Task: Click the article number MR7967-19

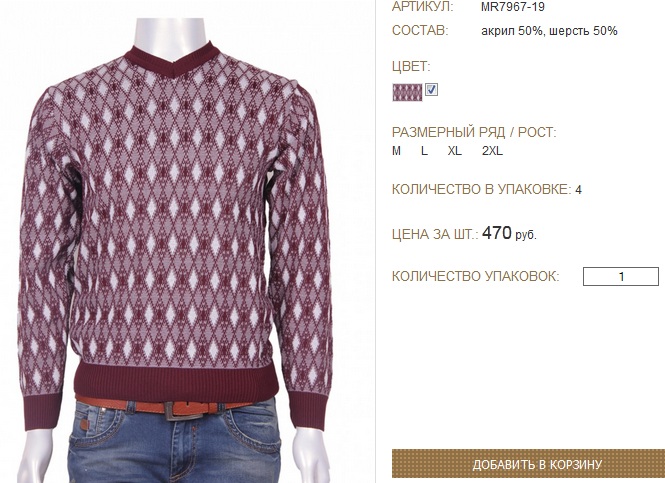Action: click(x=513, y=7)
